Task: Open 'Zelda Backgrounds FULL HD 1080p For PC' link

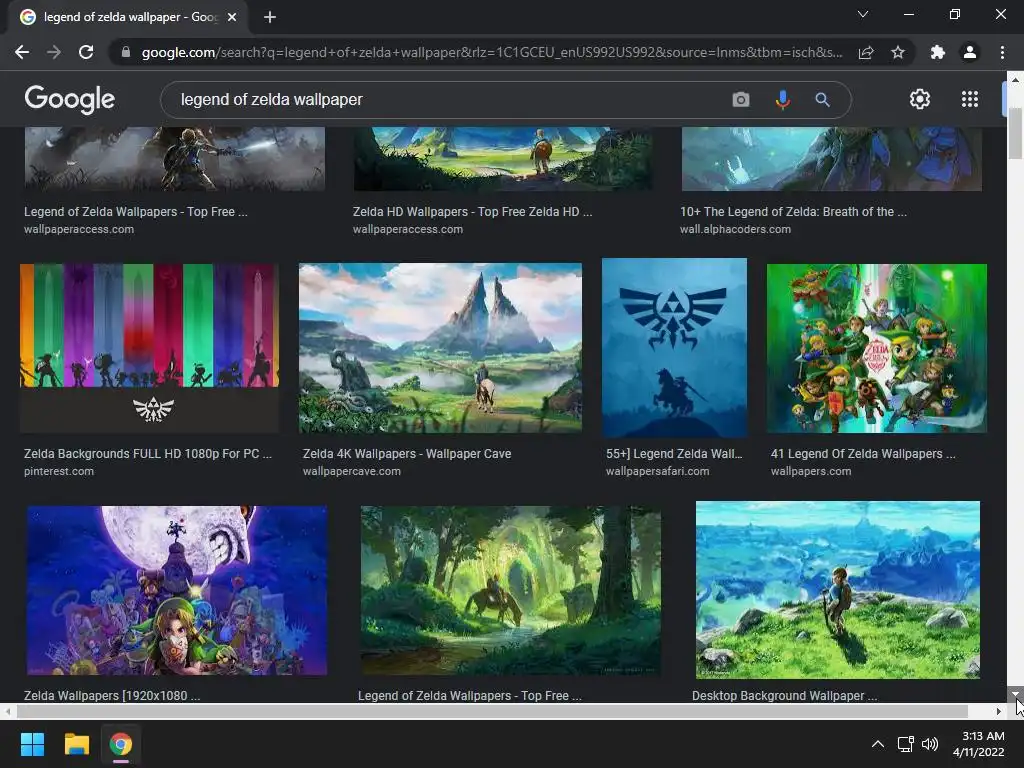Action: pos(148,454)
